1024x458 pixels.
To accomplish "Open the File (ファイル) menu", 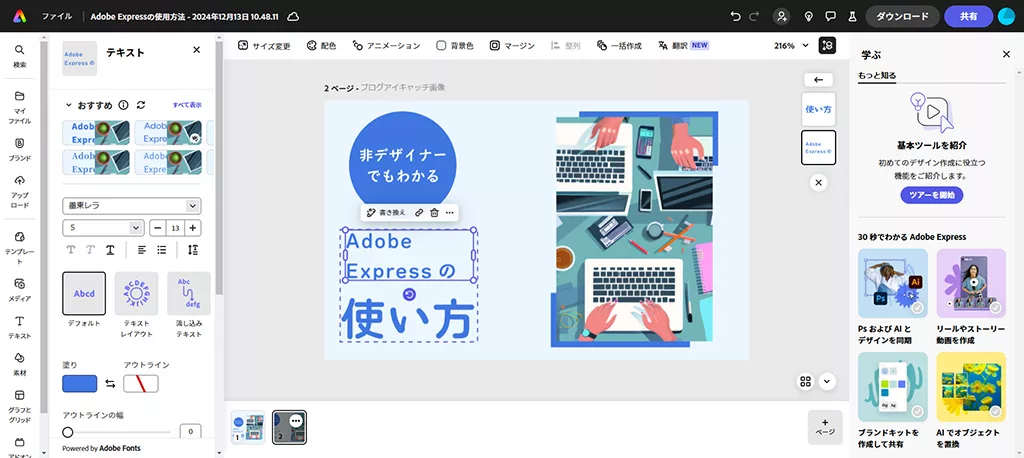I will pyautogui.click(x=57, y=16).
